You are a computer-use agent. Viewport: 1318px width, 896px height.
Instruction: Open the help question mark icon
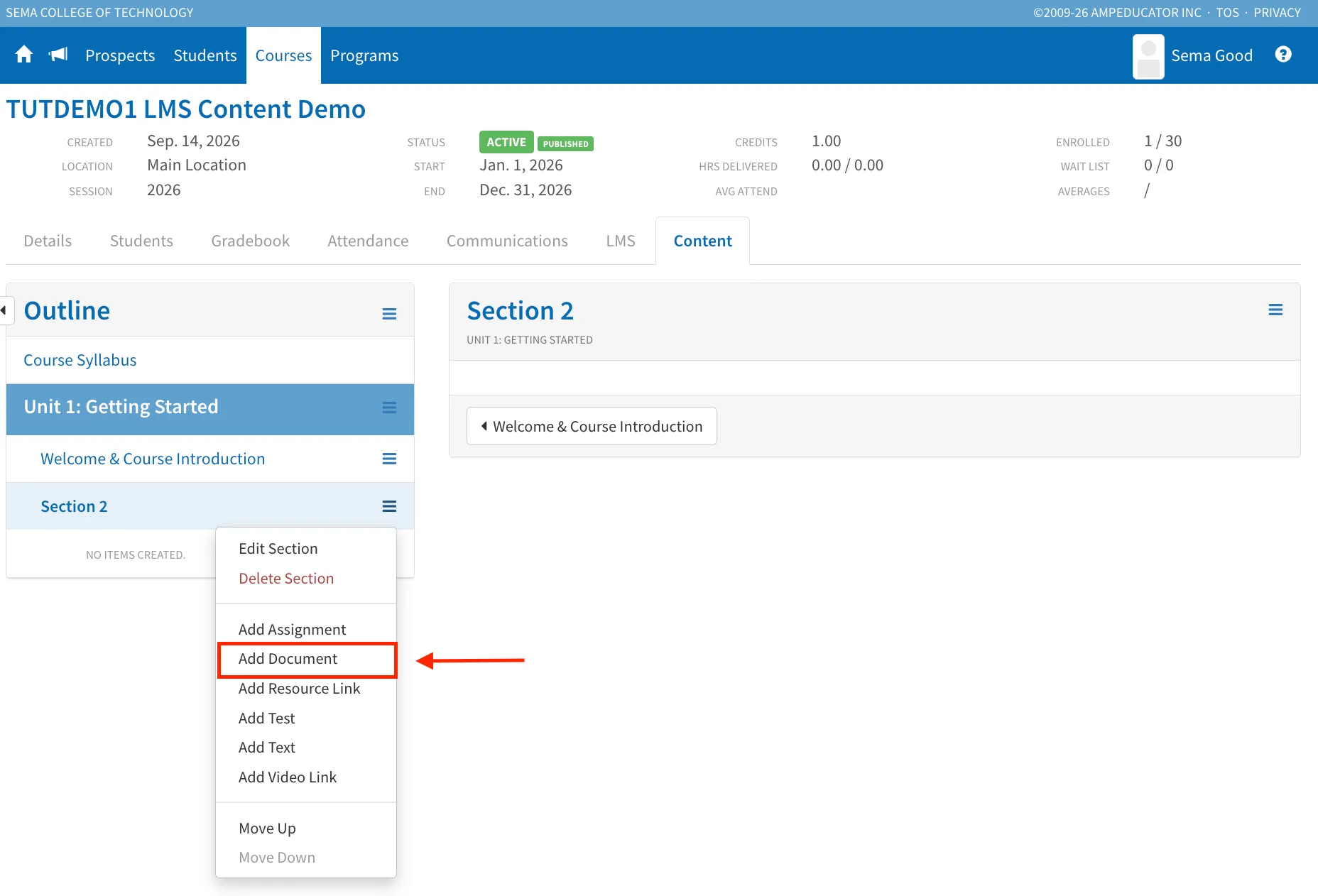(1283, 55)
